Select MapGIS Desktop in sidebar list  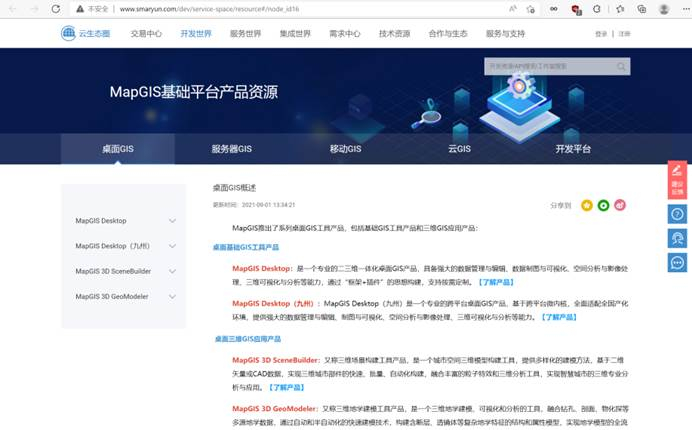pos(101,221)
